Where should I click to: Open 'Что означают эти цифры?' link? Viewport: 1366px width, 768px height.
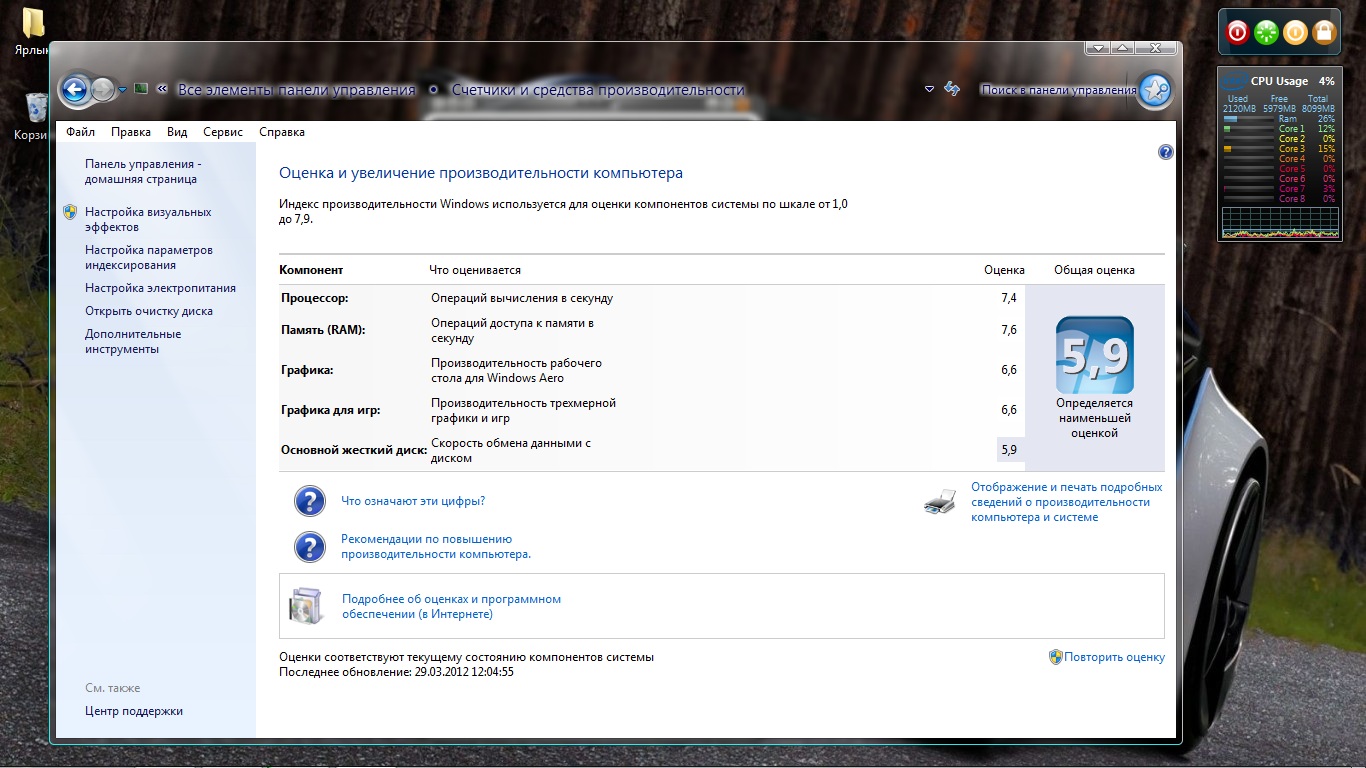coord(413,501)
